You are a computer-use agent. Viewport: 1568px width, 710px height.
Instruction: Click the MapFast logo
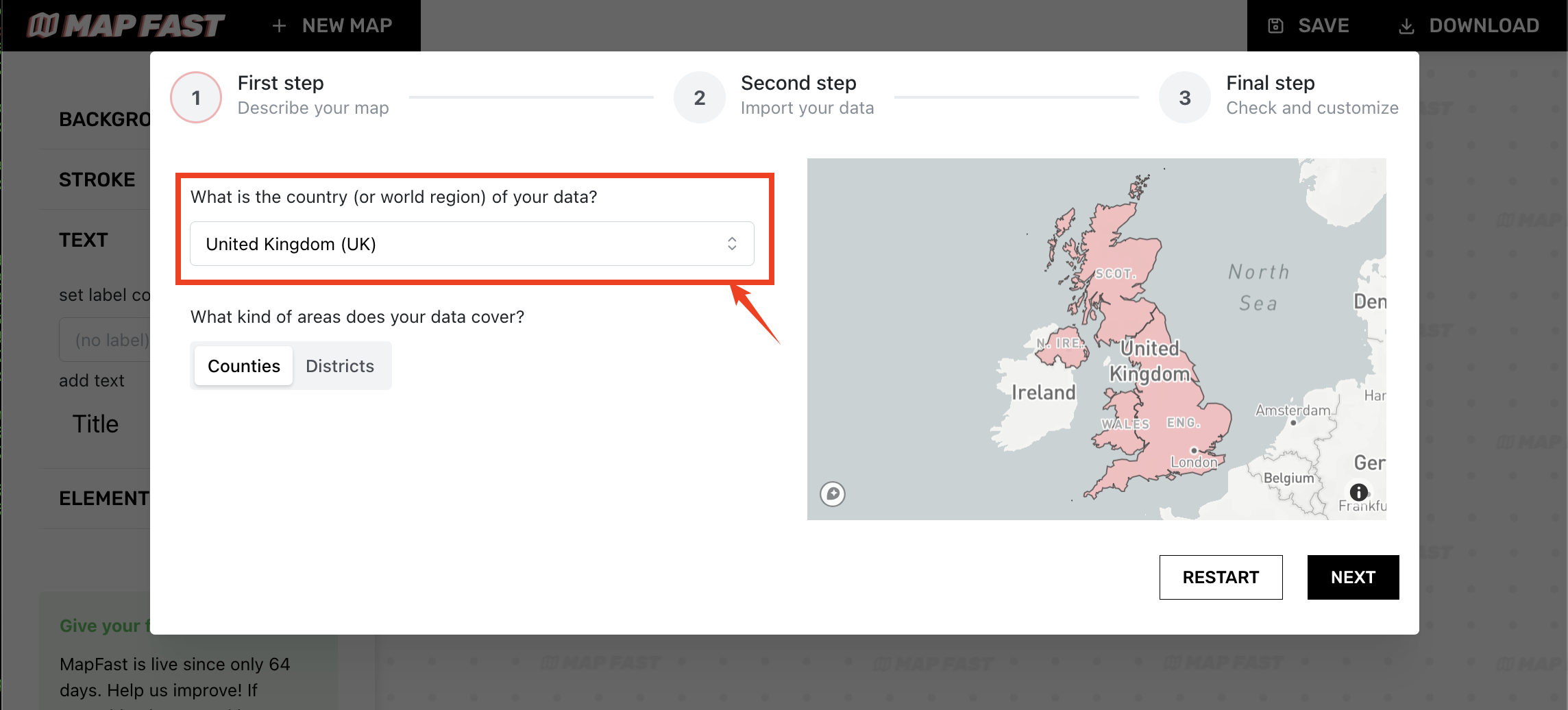[x=125, y=26]
